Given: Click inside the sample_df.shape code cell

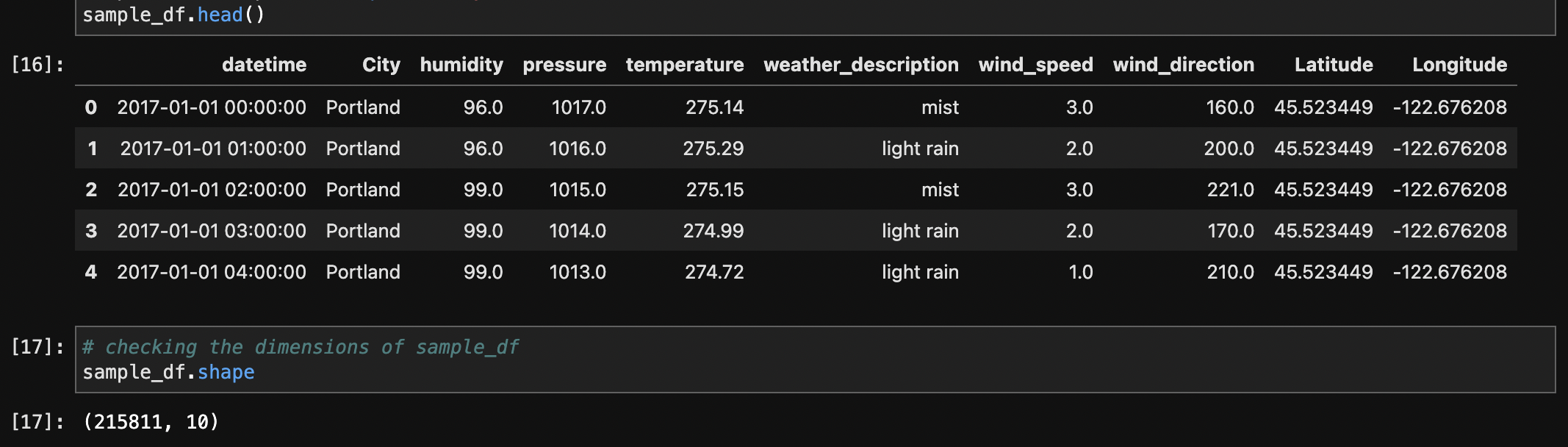Looking at the screenshot, I should coord(815,360).
